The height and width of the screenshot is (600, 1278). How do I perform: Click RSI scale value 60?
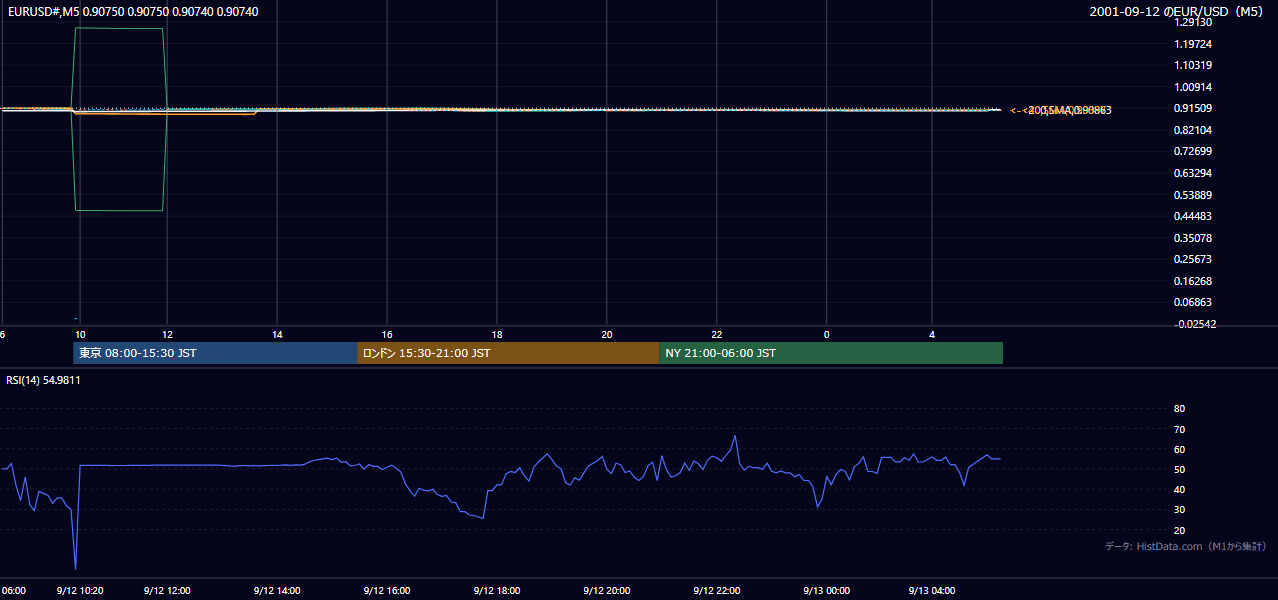coord(1179,449)
